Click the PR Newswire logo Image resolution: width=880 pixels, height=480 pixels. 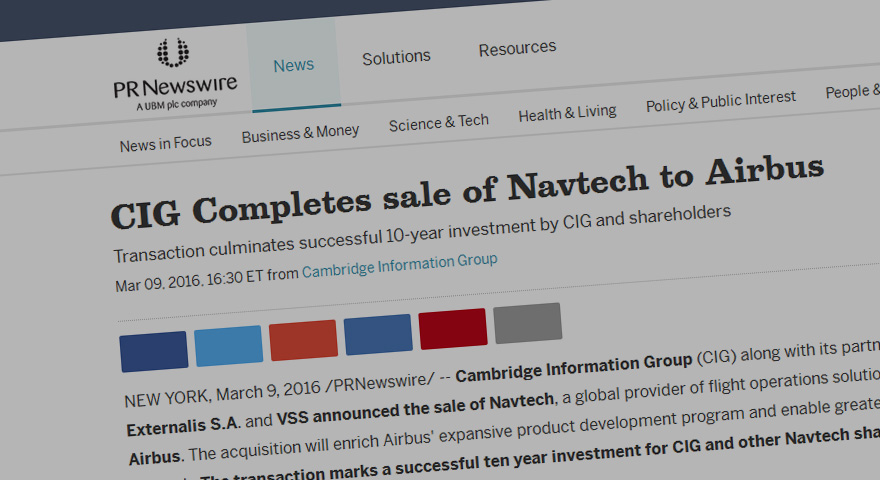point(174,74)
